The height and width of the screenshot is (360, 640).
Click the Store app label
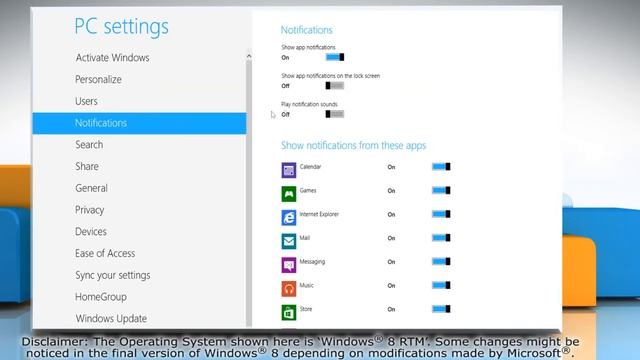point(306,309)
